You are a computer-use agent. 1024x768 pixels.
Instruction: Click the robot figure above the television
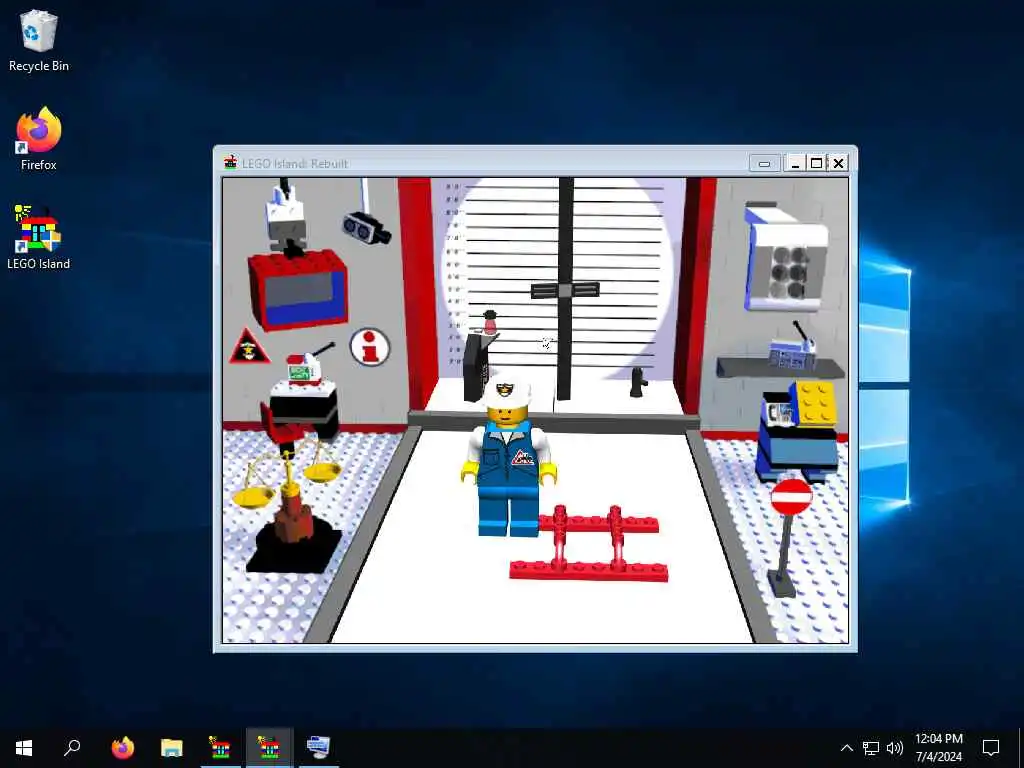[286, 217]
